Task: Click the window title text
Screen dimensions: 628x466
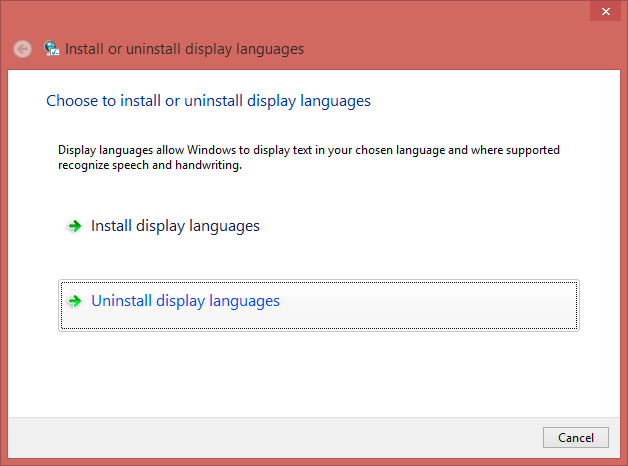Action: 184,49
